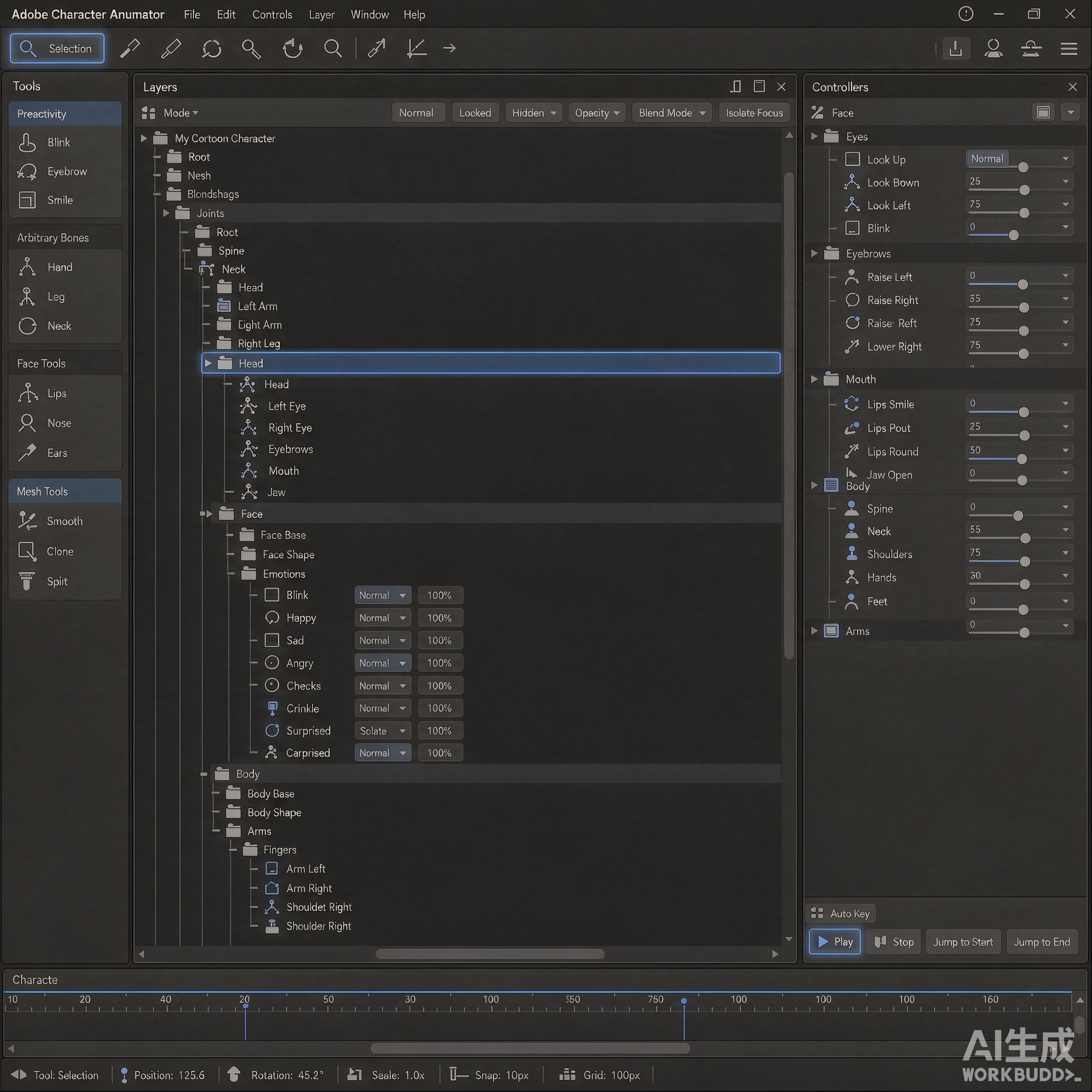Open the user profile icon in toolbar
Screen dimensions: 1092x1092
(x=993, y=49)
